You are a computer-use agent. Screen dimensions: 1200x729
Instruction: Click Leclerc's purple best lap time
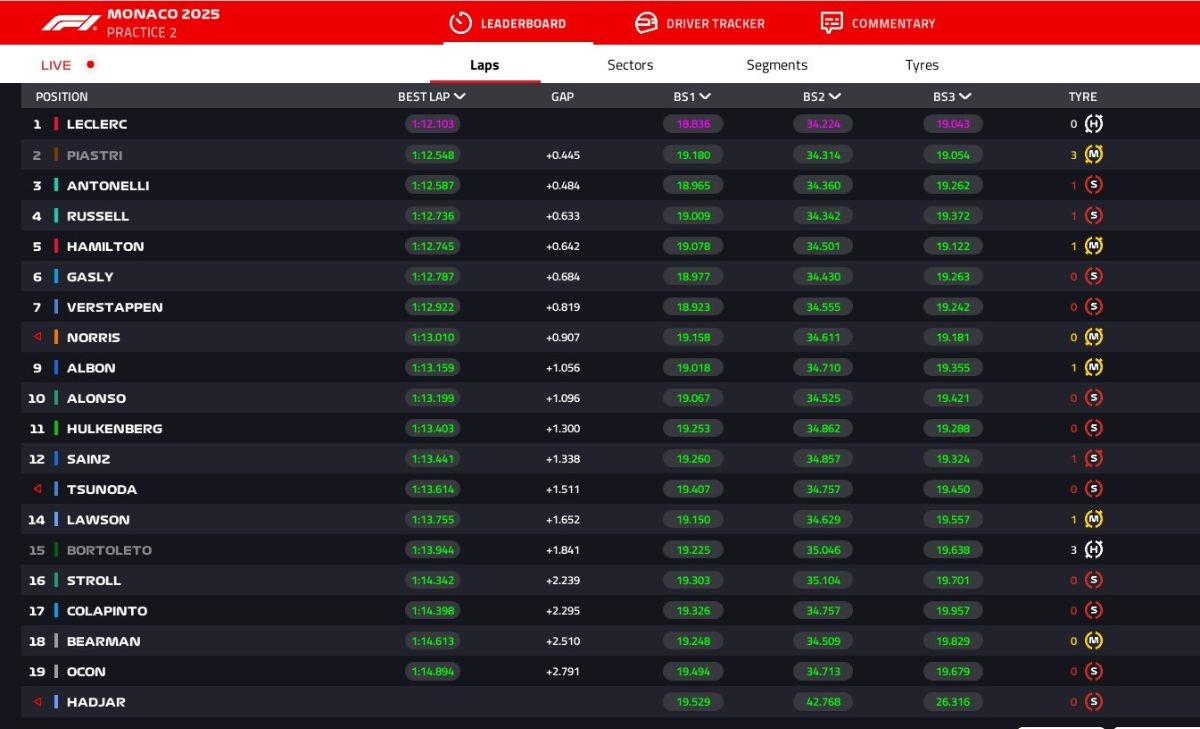pyautogui.click(x=432, y=124)
